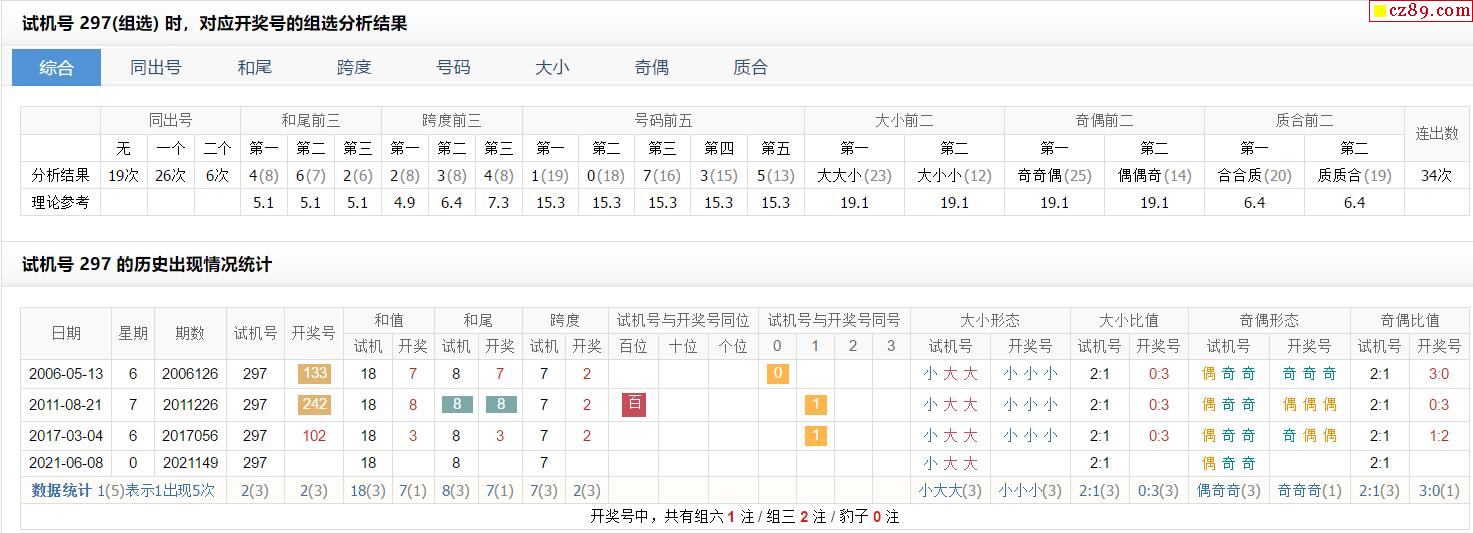The width and height of the screenshot is (1473, 533).
Task: Click the 星期 column header
Action: [133, 333]
